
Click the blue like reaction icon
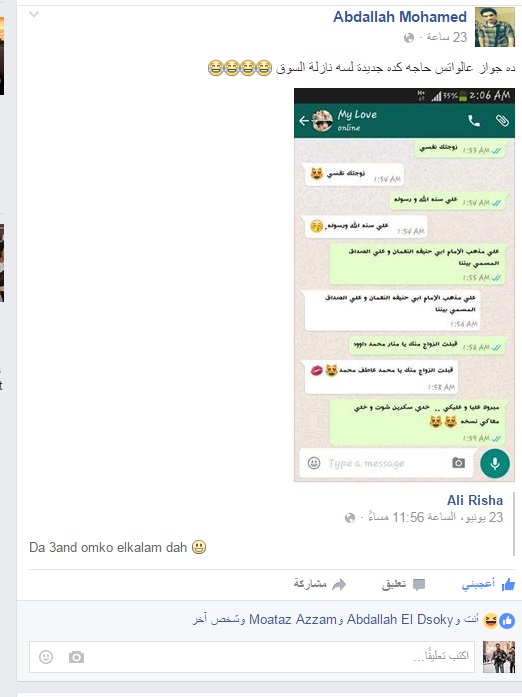507,621
